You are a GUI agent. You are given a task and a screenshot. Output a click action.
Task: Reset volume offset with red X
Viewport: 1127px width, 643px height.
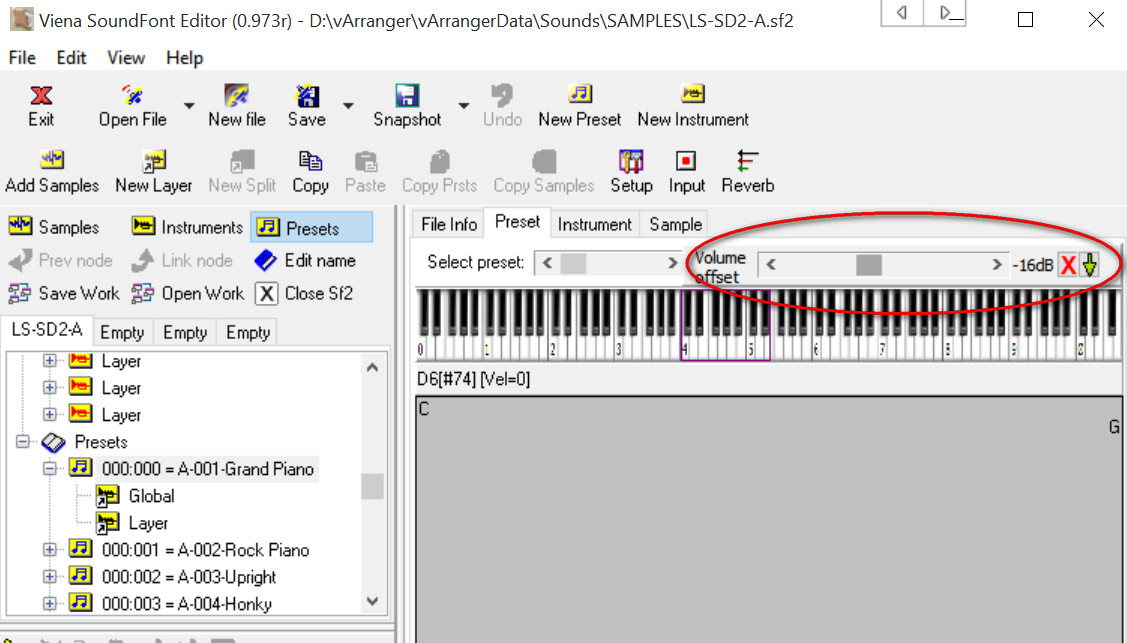point(1068,265)
